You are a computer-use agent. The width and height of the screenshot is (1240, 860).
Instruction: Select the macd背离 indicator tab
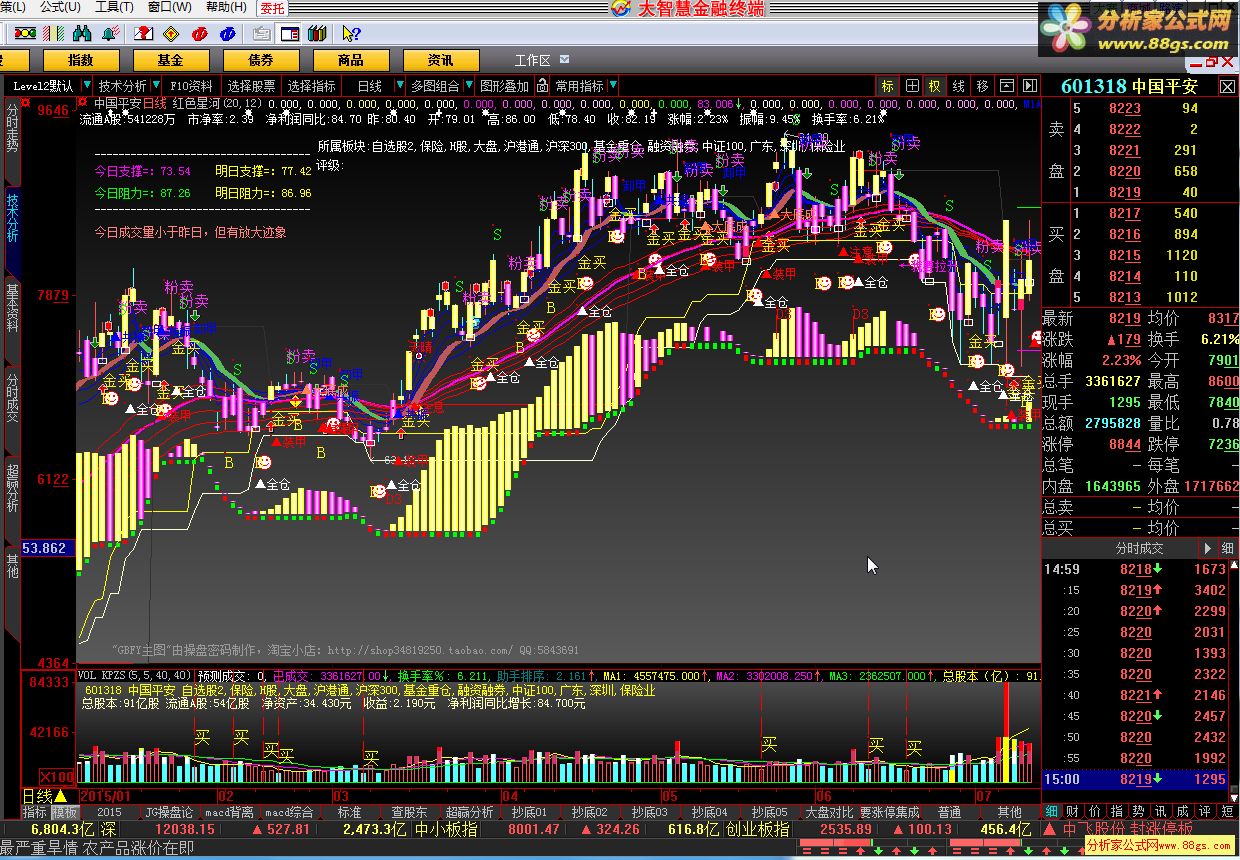tap(231, 812)
